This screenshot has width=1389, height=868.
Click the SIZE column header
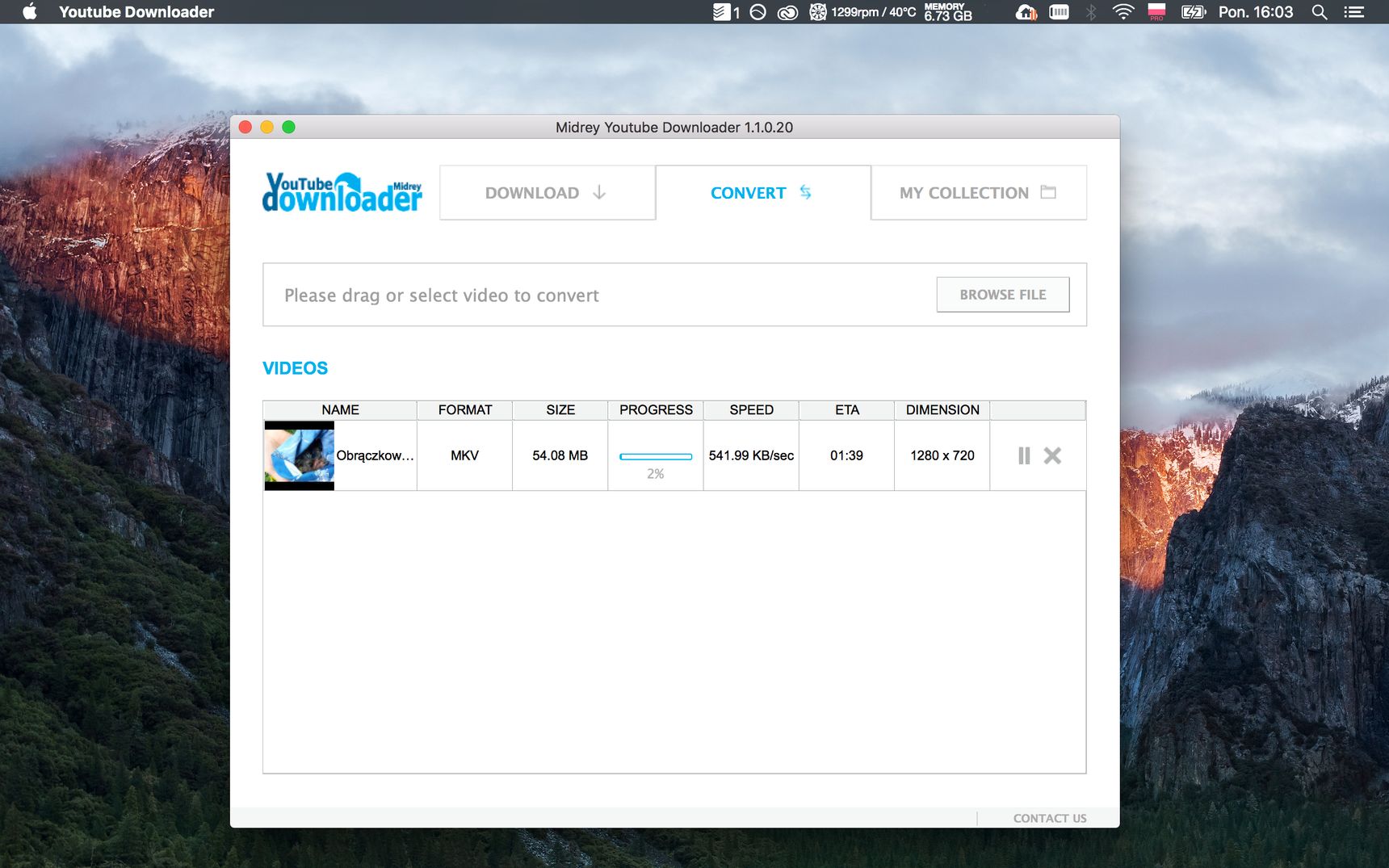tap(560, 410)
